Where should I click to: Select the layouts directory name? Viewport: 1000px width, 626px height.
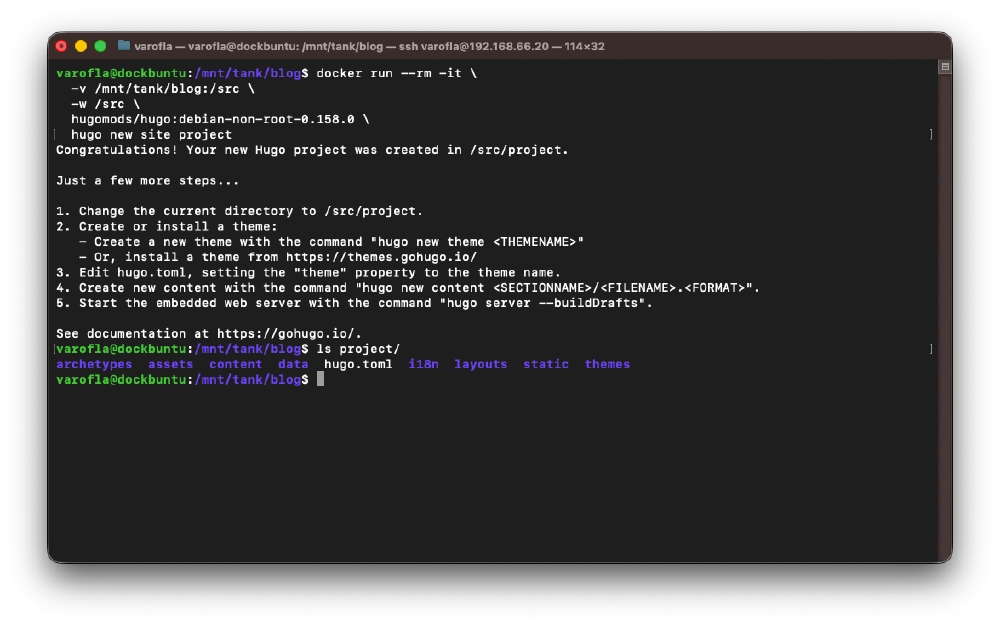[481, 365]
